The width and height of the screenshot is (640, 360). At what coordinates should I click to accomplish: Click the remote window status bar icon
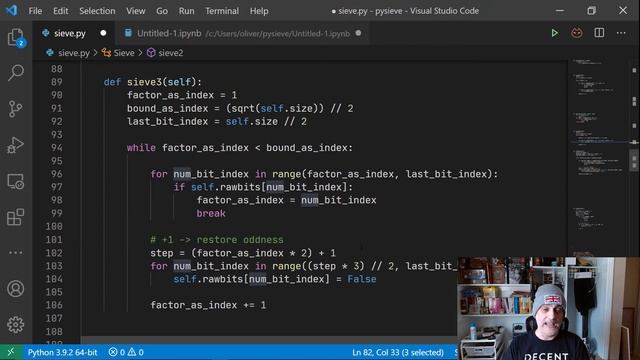click(11, 352)
